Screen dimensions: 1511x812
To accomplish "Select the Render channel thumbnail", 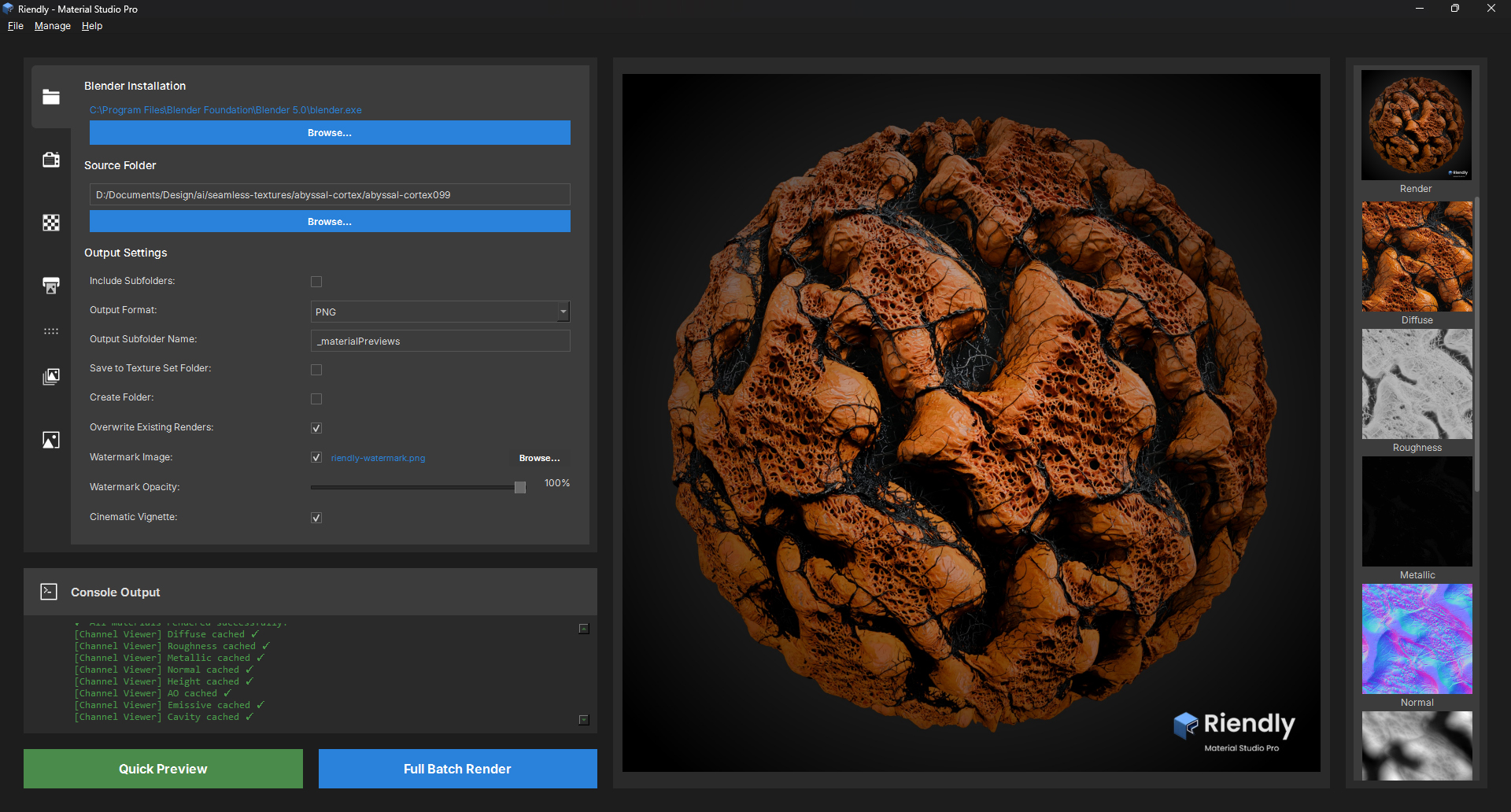I will [1417, 125].
